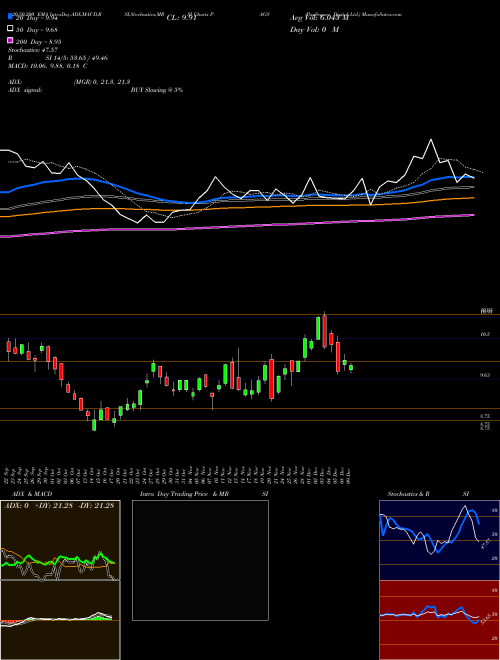Viewport: 500px width, 660px height.
Task: Click the white price line peak in upper chart
Action: pos(431,140)
